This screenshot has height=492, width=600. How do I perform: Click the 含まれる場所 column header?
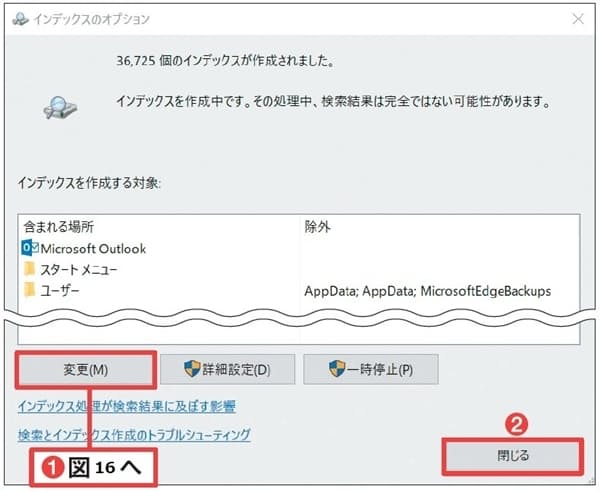point(59,227)
